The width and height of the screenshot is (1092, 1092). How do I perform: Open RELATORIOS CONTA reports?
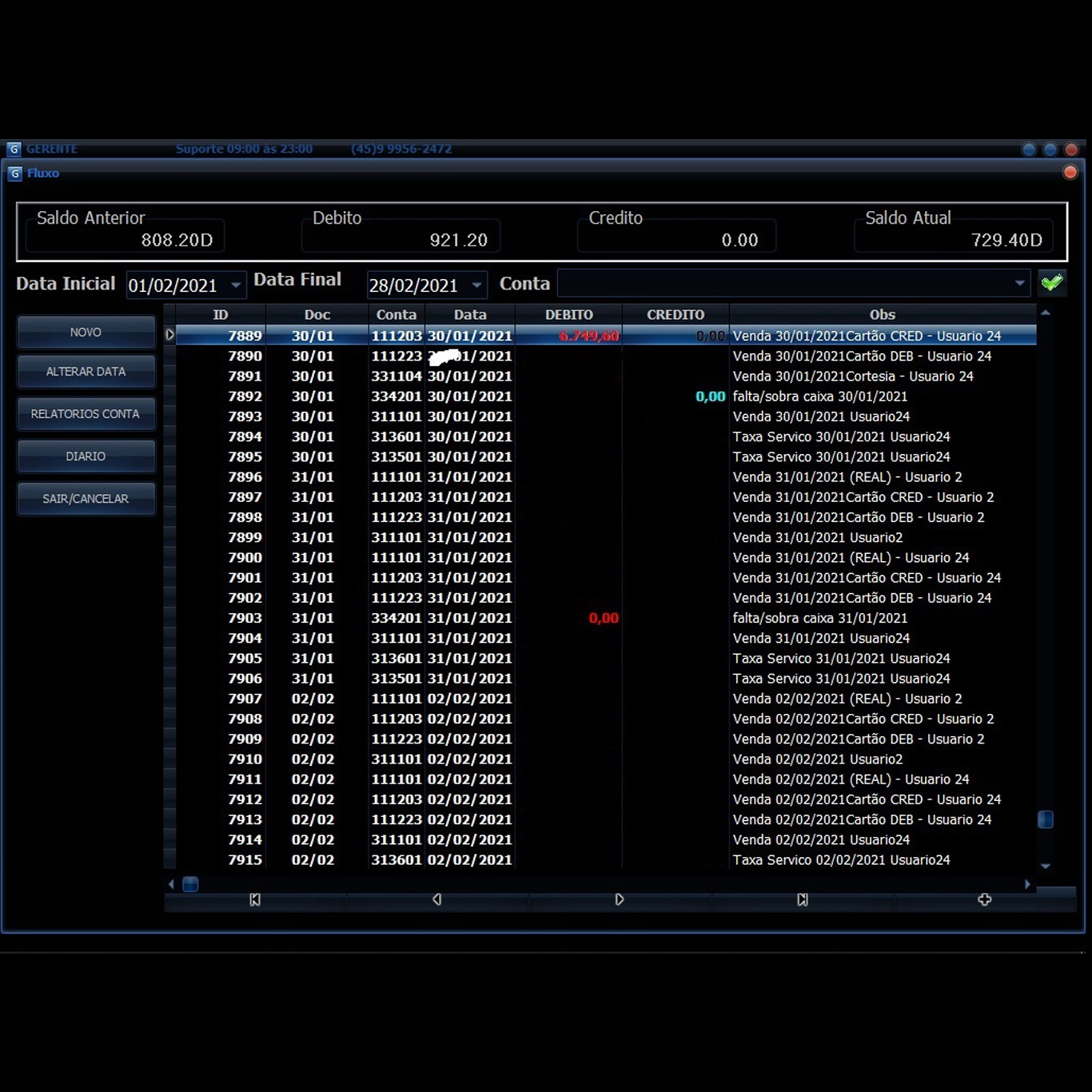click(86, 414)
